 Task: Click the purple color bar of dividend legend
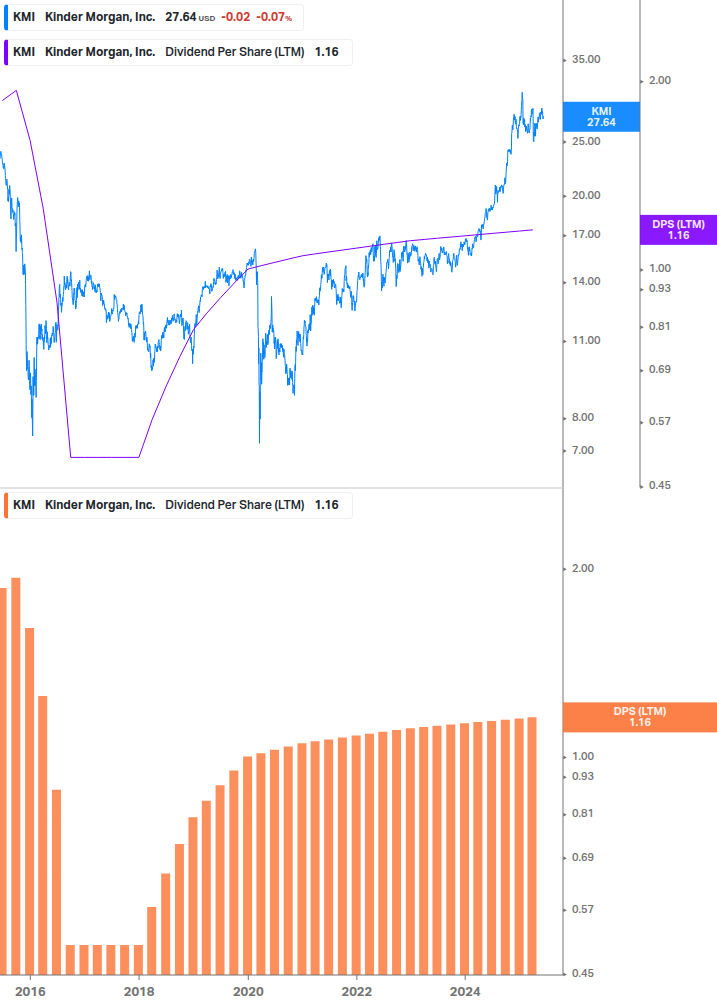click(6, 53)
